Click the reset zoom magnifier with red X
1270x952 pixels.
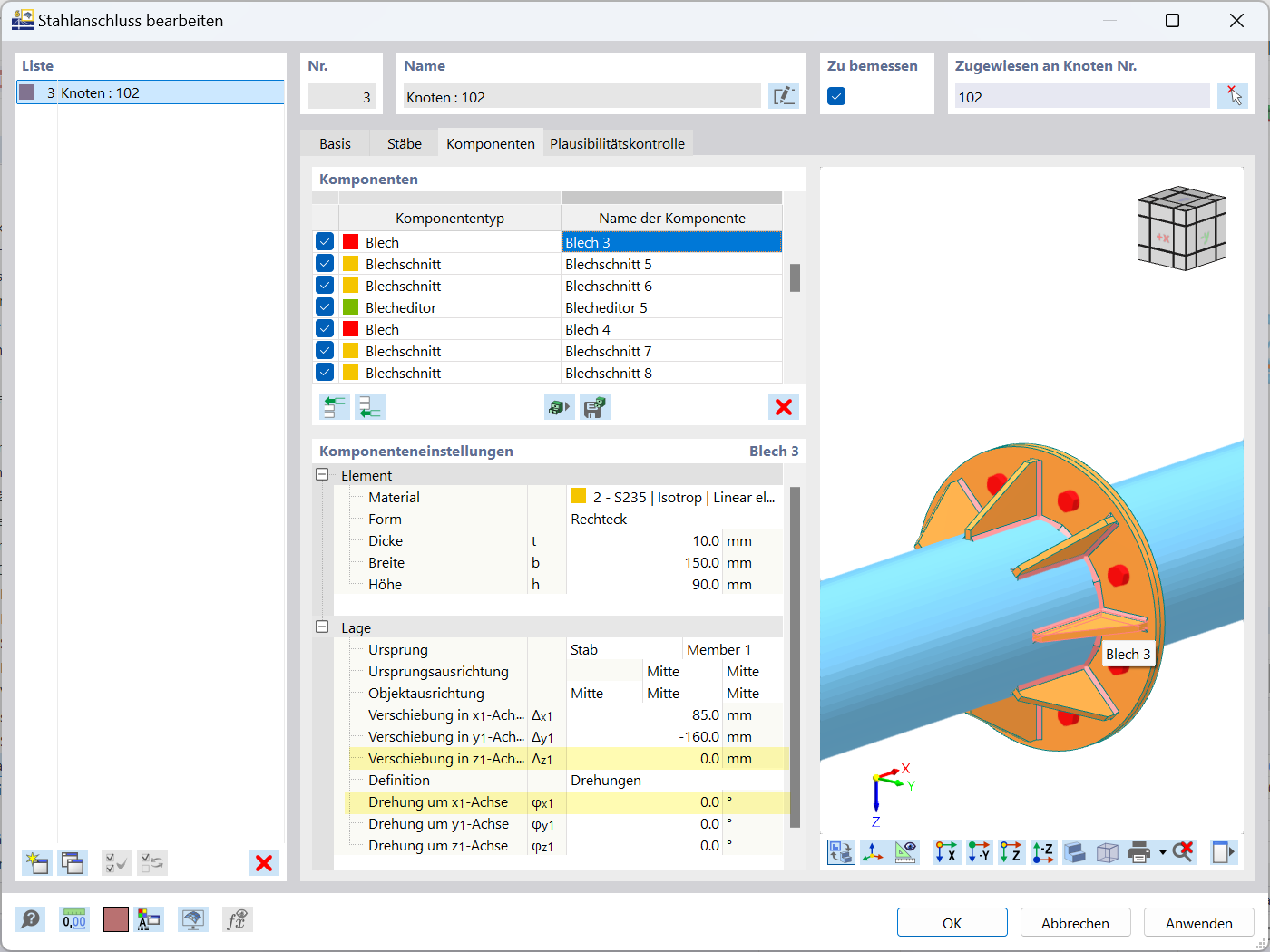pyautogui.click(x=1182, y=852)
